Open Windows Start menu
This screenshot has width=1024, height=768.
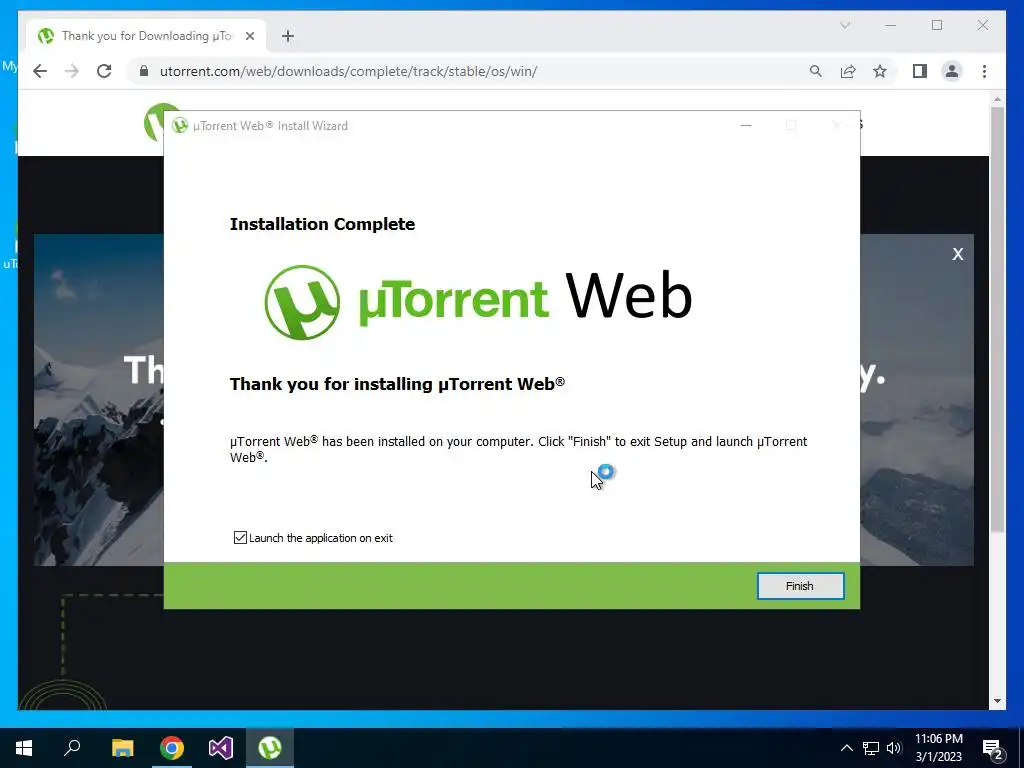[24, 748]
